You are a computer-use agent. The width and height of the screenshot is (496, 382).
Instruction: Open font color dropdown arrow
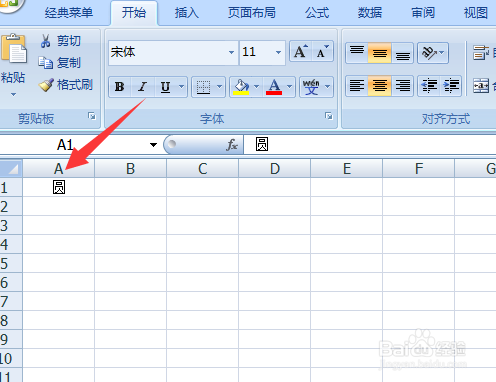point(290,87)
